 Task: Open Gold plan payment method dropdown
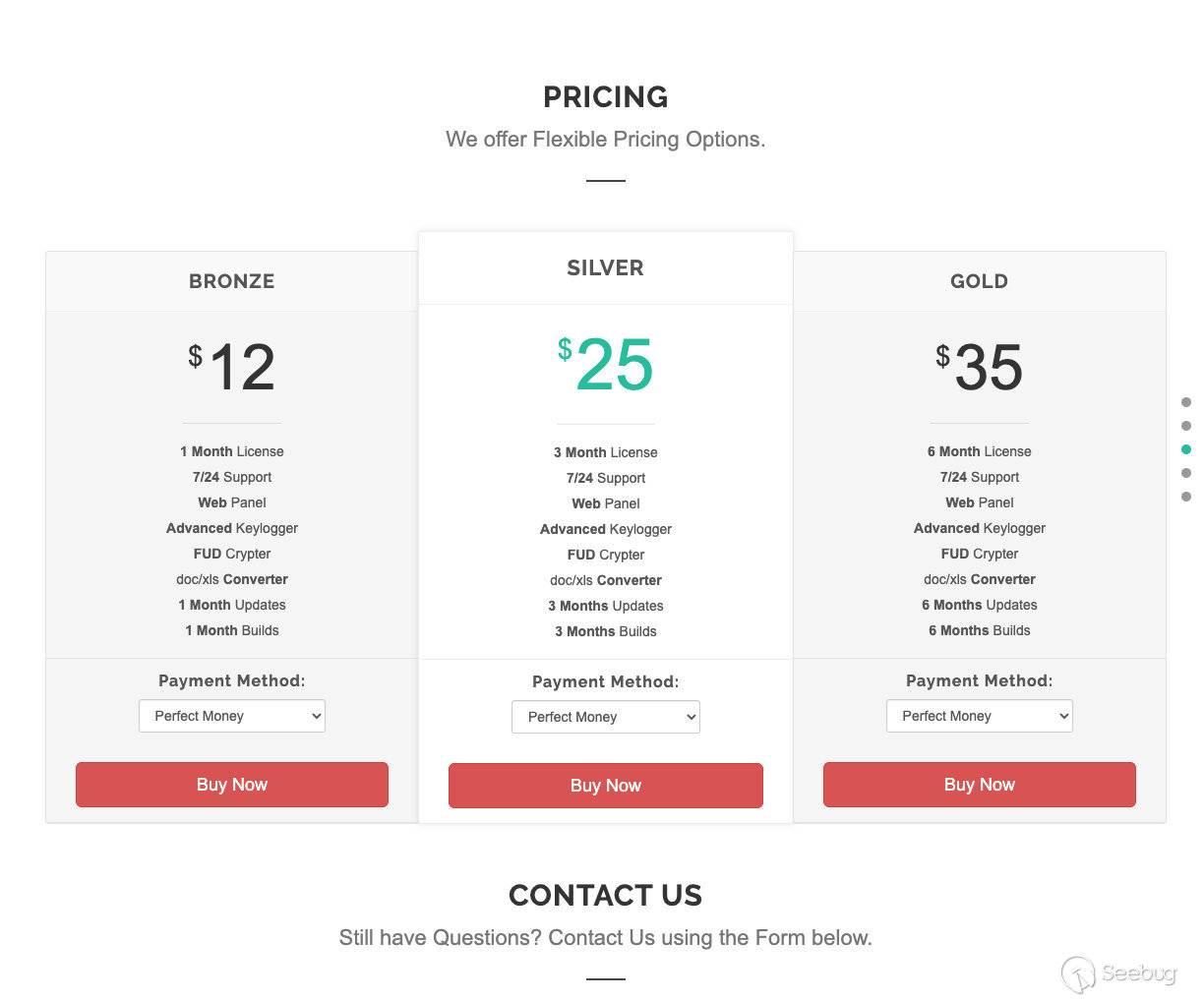(x=980, y=716)
